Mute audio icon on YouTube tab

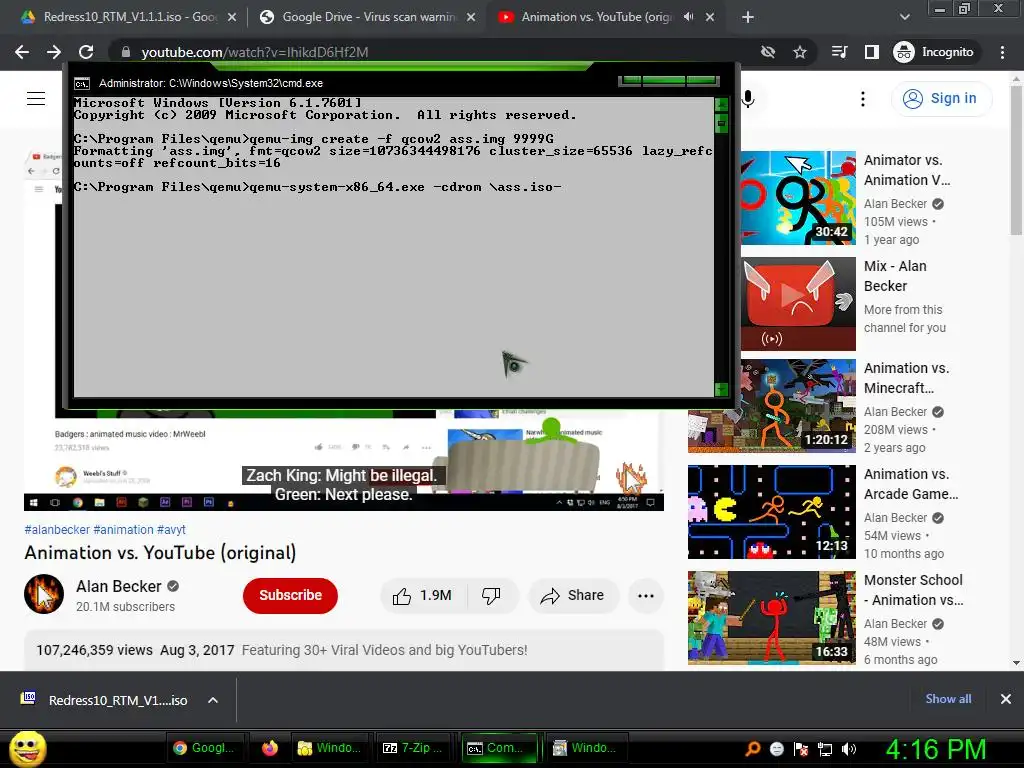click(x=688, y=17)
